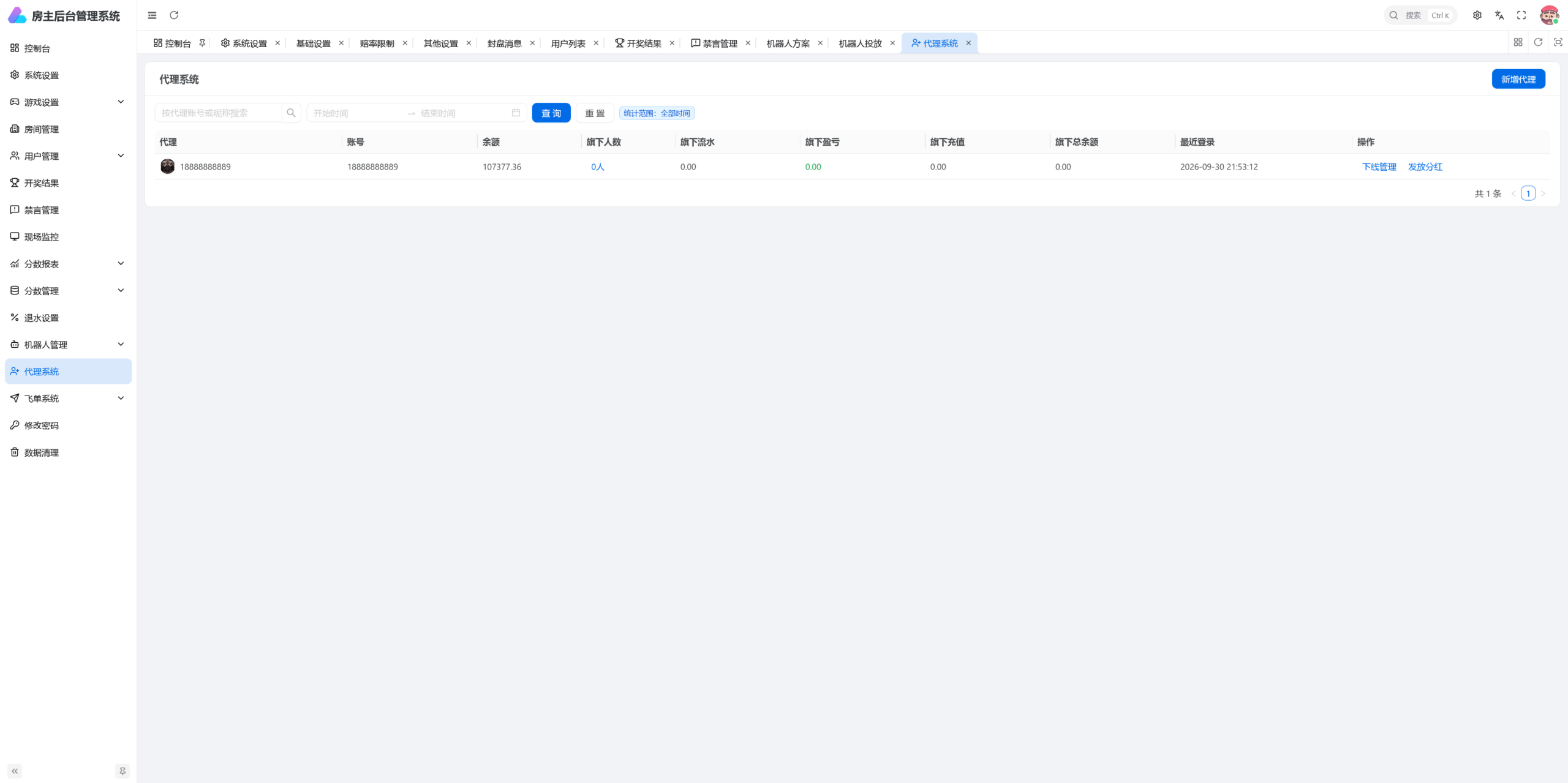Switch to the 赔率限制 tab

(377, 43)
